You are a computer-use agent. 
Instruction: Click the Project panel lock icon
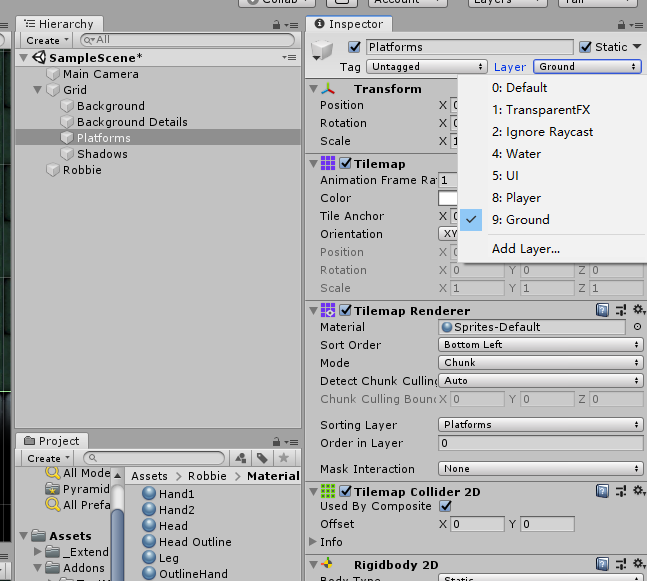276,442
